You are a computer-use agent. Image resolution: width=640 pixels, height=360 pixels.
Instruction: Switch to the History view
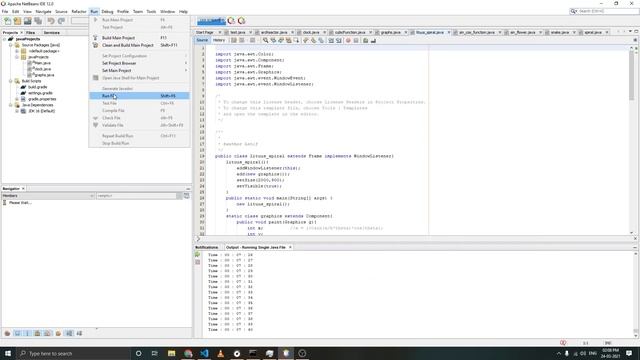[219, 40]
